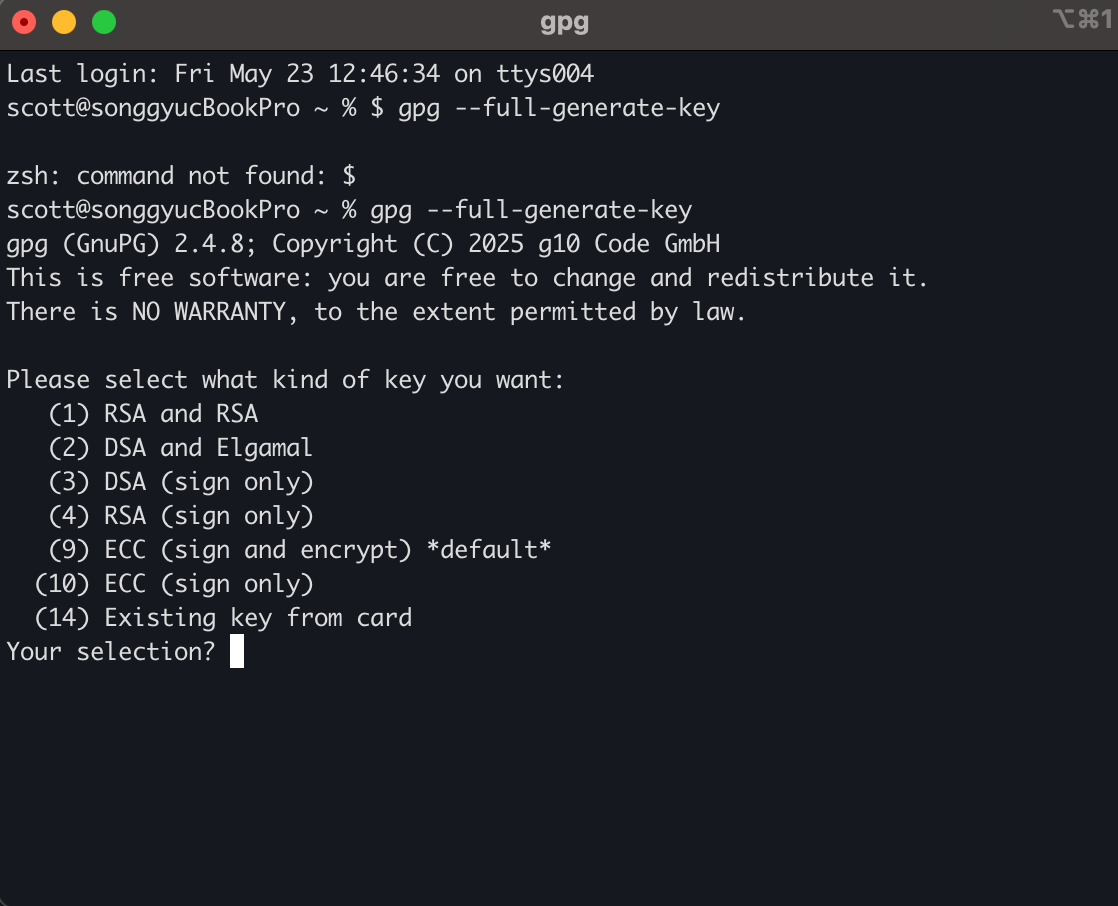
Task: Click the '(3) DSA (sign only)' line
Action: [181, 482]
